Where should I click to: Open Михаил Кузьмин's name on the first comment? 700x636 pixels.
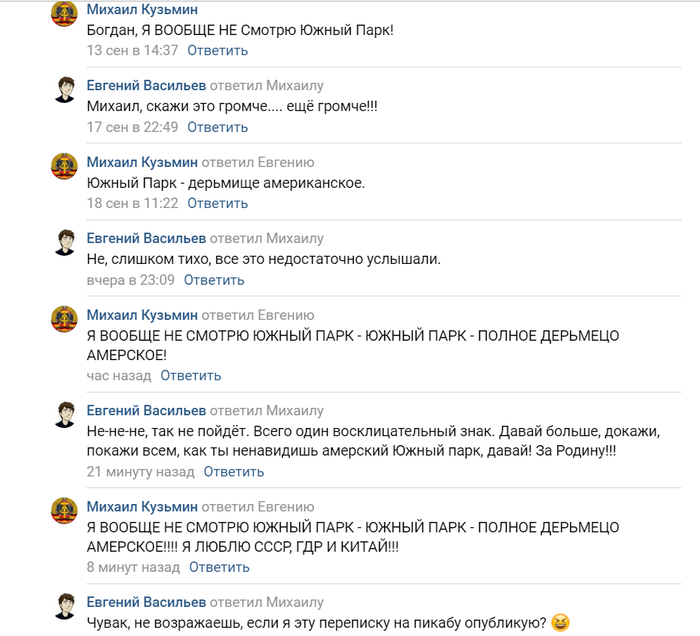(x=141, y=9)
